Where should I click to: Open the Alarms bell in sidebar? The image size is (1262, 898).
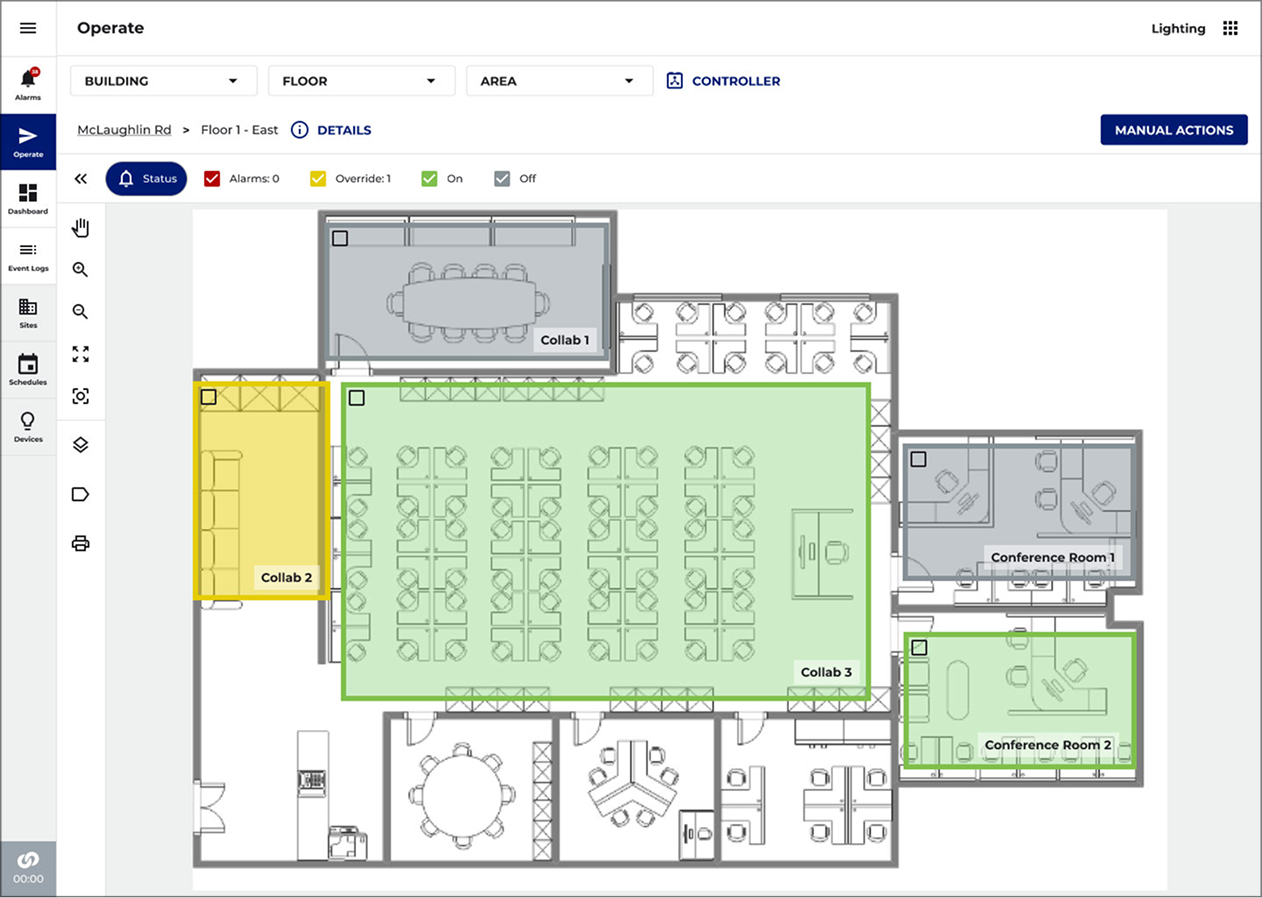coord(28,84)
